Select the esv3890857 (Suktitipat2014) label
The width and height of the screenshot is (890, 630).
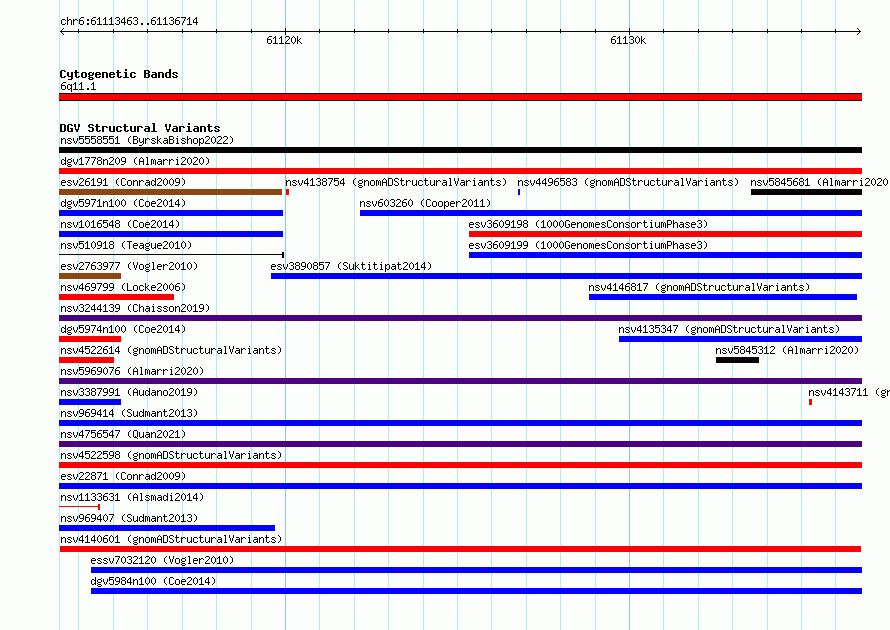(351, 266)
